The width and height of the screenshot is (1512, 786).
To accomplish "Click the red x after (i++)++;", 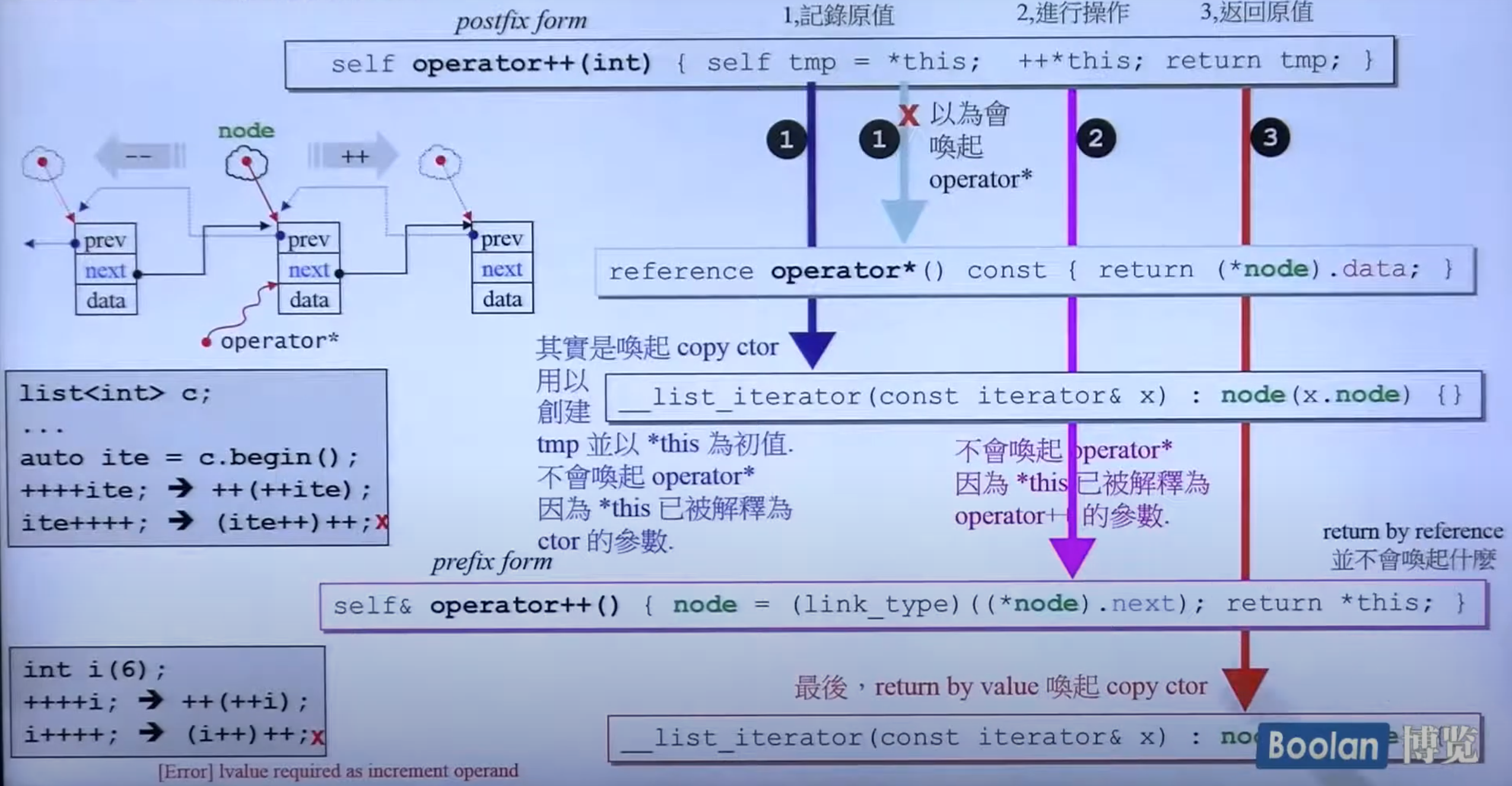I will point(317,737).
